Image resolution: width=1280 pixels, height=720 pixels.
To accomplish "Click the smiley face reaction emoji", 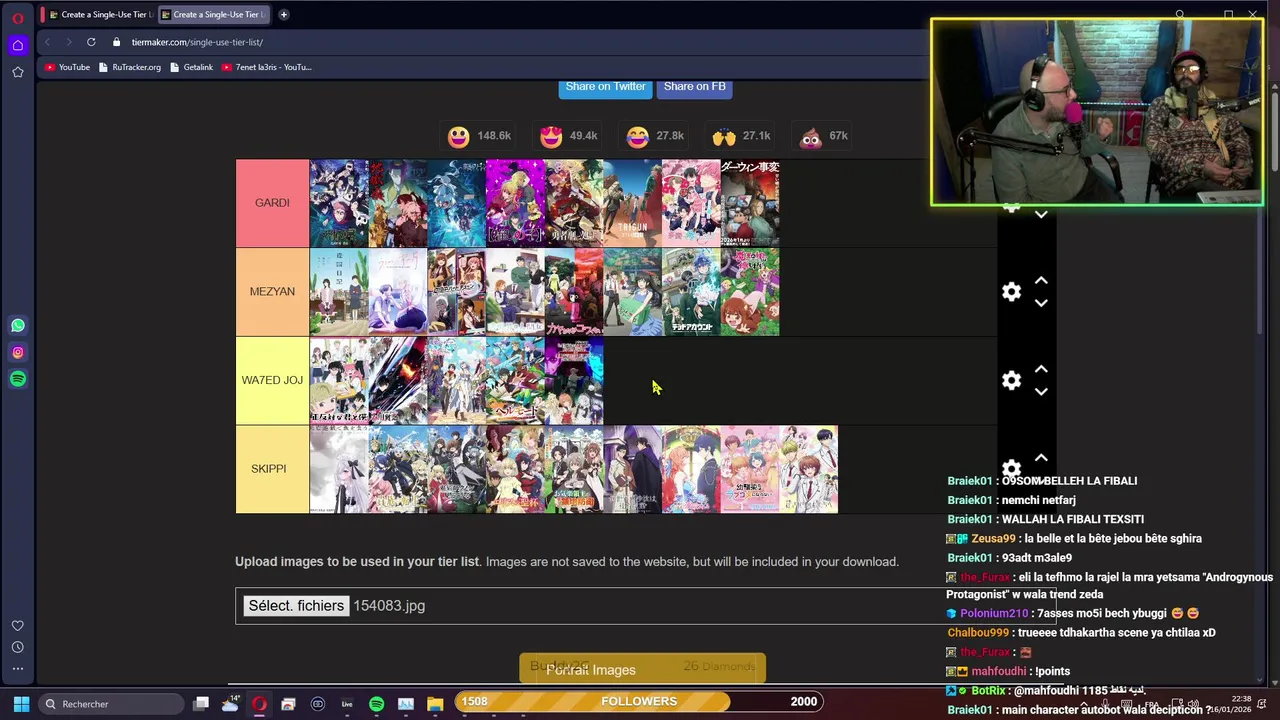I will [458, 137].
